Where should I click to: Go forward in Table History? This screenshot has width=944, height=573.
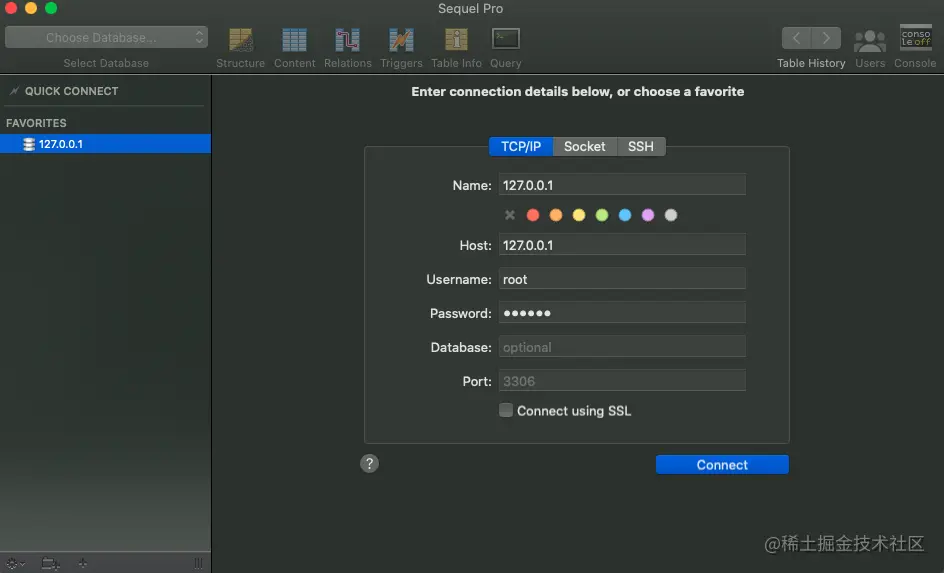pos(826,38)
